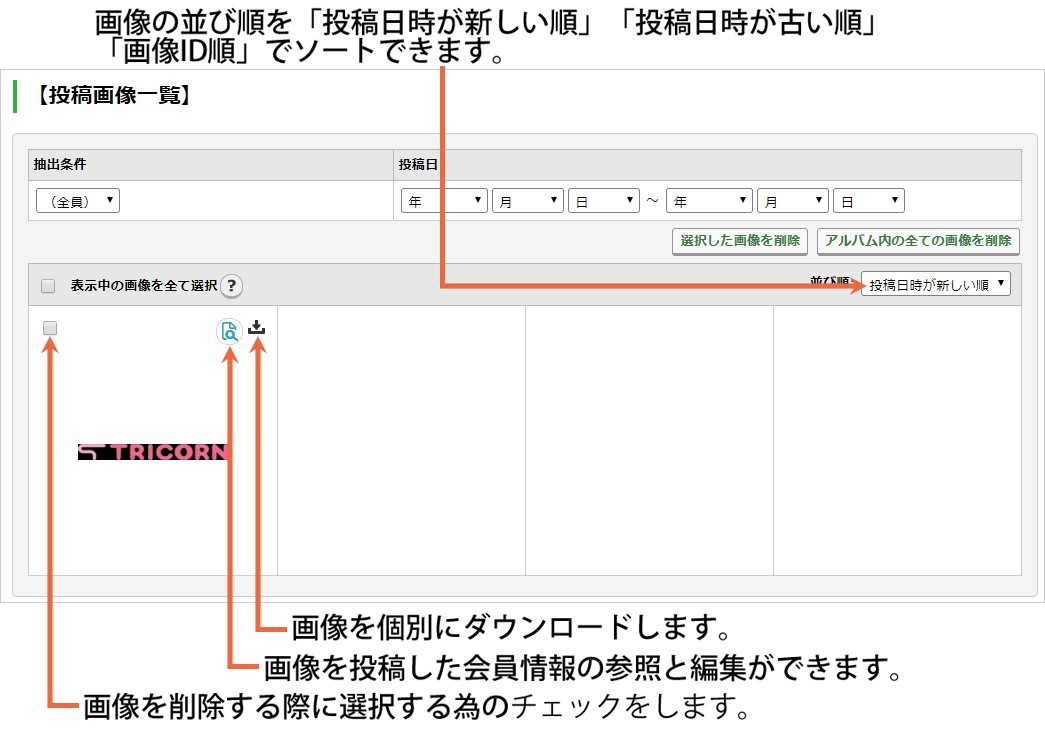Download the TRICORN image individually

click(x=257, y=327)
